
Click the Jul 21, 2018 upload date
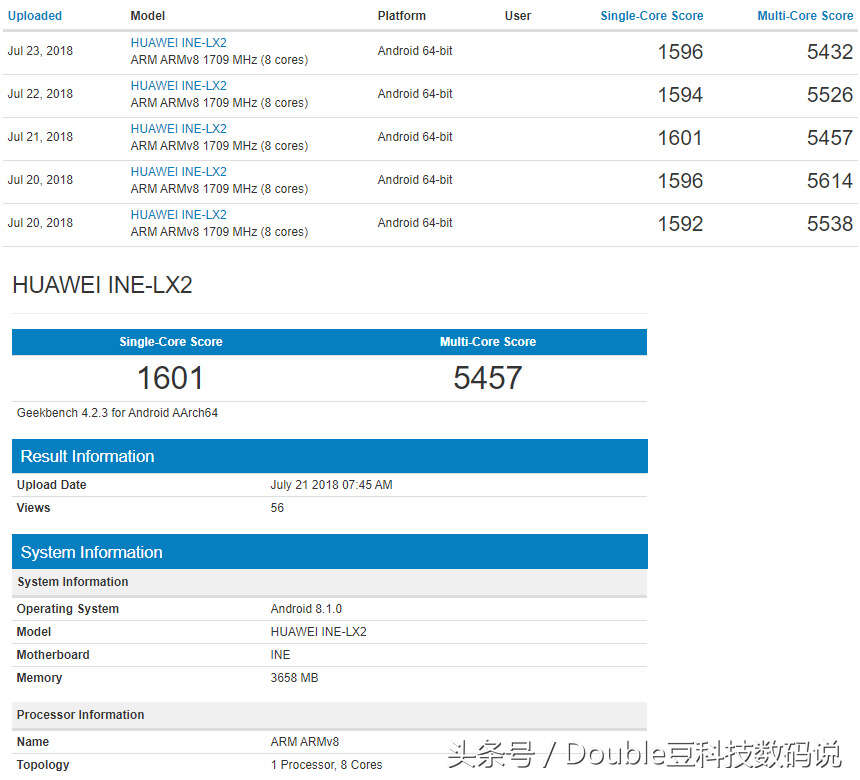point(40,137)
